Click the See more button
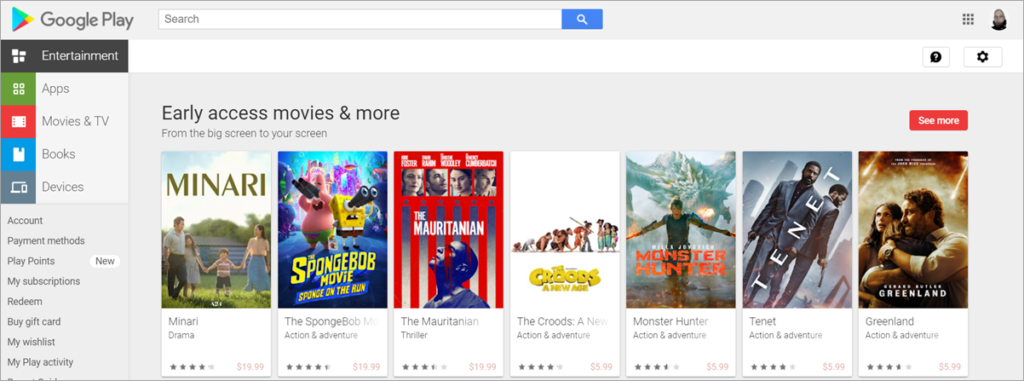 coord(938,120)
